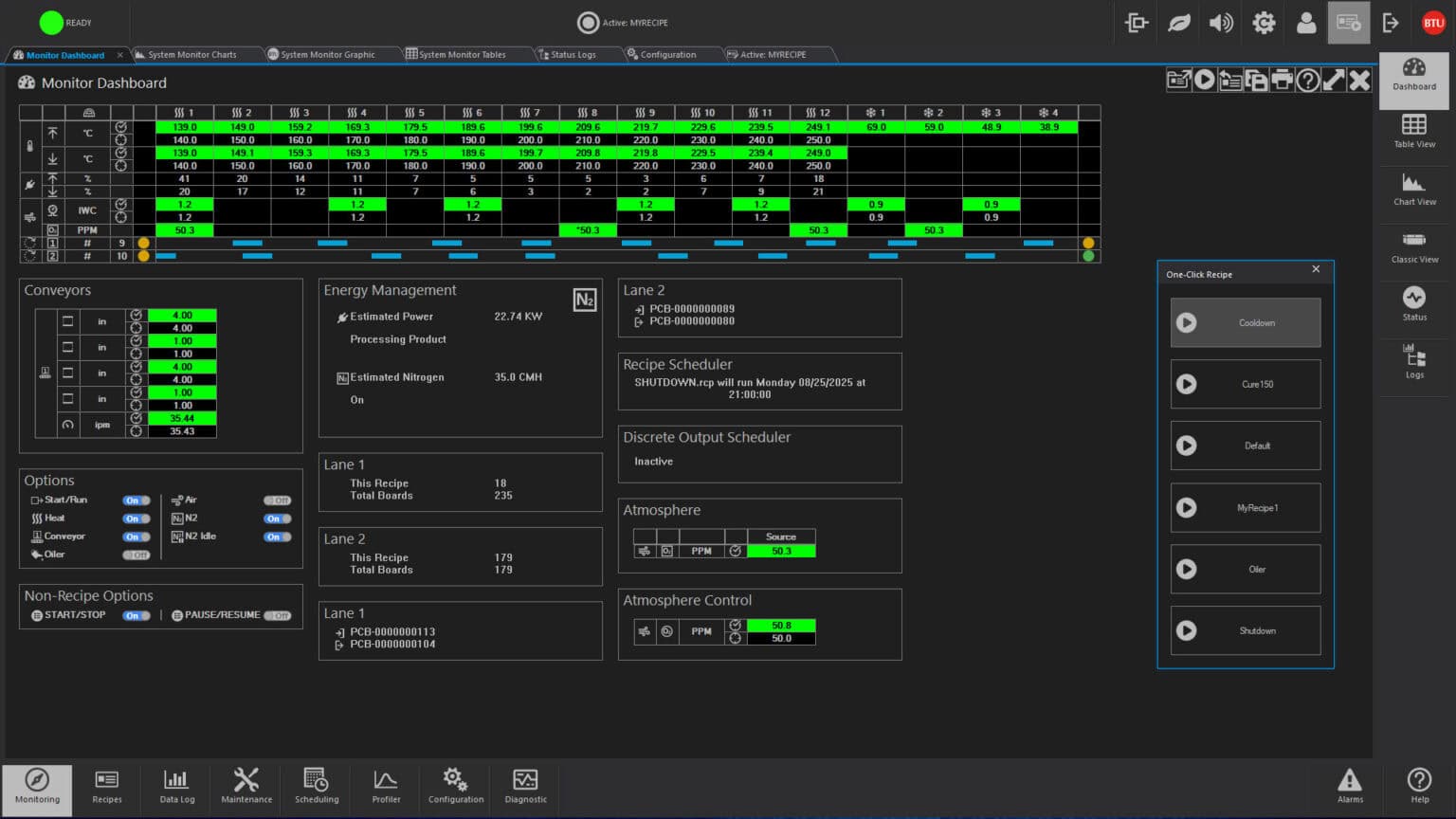
Task: Toggle the Heat option switch
Action: [136, 519]
